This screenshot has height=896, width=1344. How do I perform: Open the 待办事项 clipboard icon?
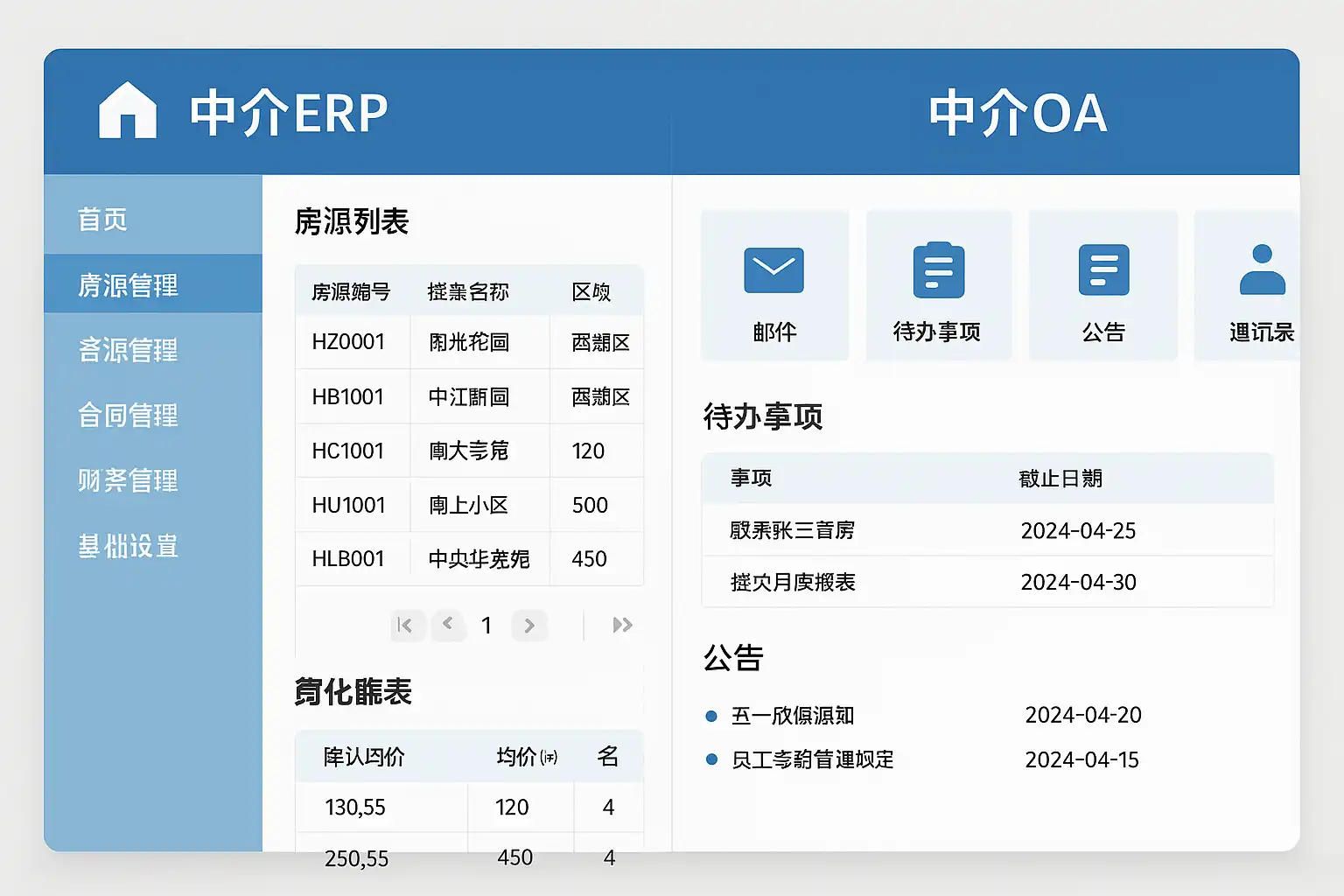coord(938,269)
